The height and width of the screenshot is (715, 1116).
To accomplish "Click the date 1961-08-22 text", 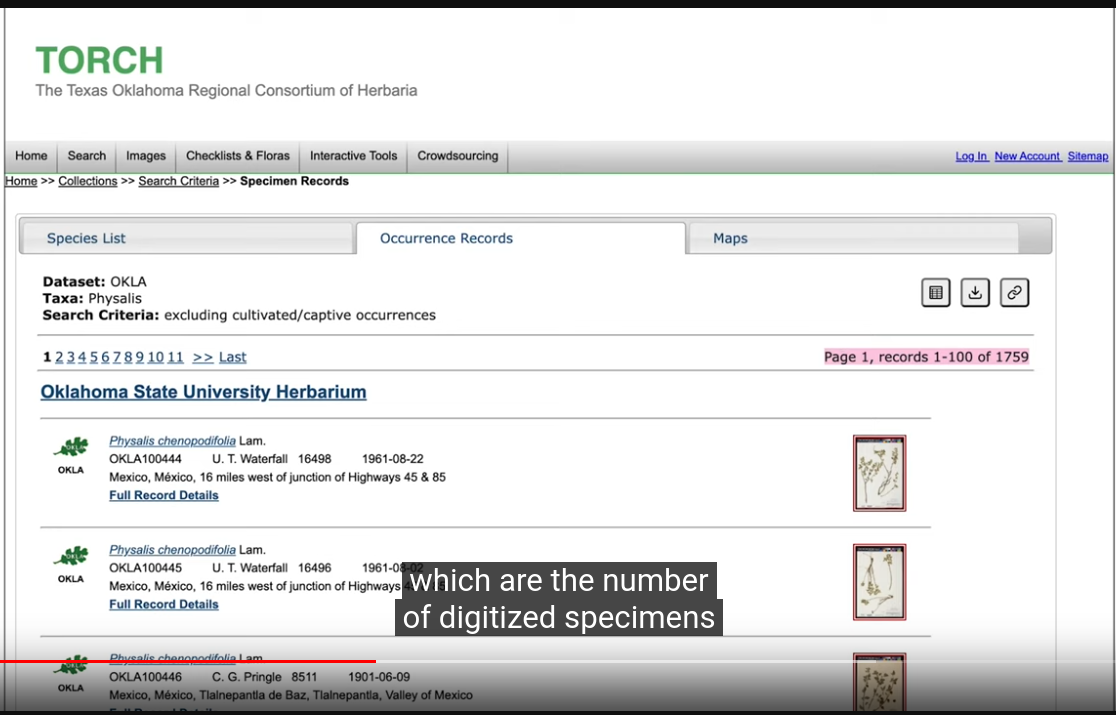I will [393, 459].
